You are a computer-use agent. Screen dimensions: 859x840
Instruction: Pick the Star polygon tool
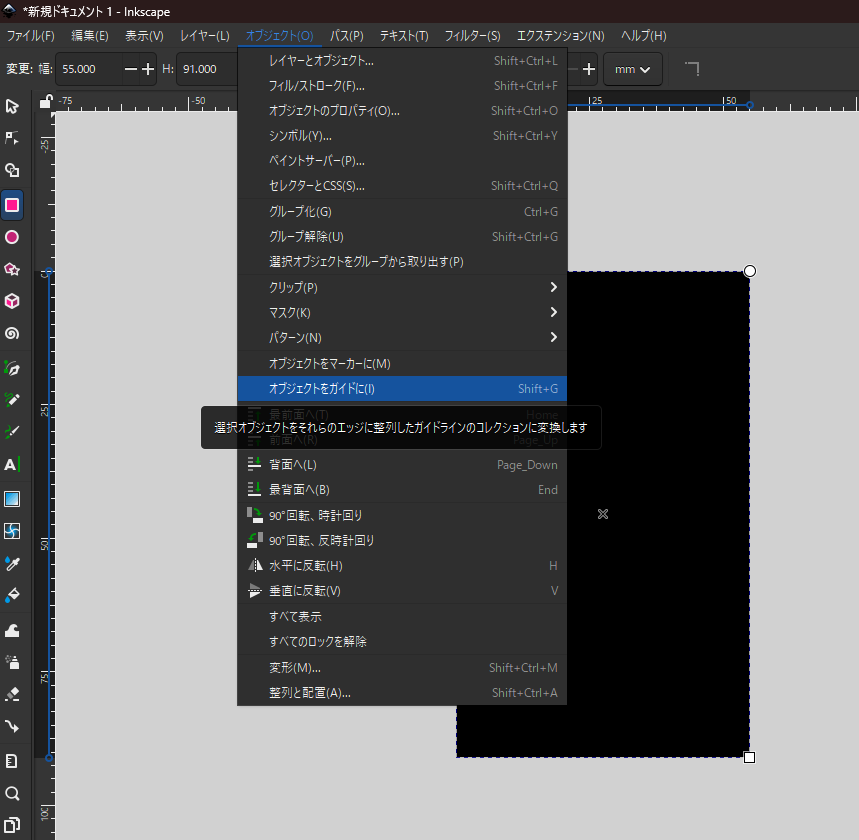pyautogui.click(x=12, y=269)
